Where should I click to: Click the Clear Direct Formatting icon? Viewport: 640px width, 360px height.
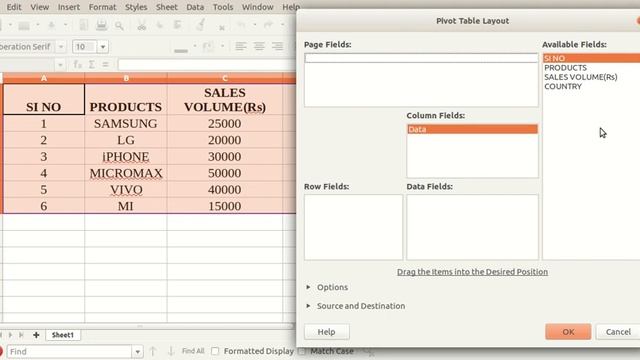pyautogui.click(x=221, y=27)
